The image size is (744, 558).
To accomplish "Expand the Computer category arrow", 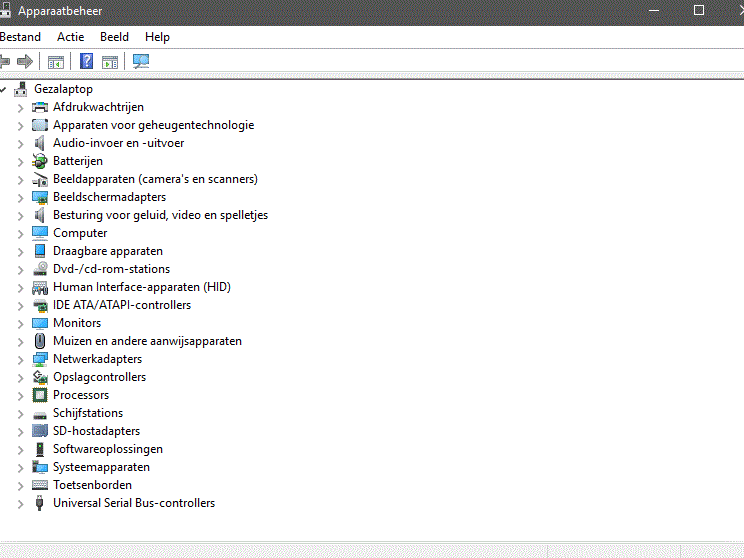I will click(20, 234).
